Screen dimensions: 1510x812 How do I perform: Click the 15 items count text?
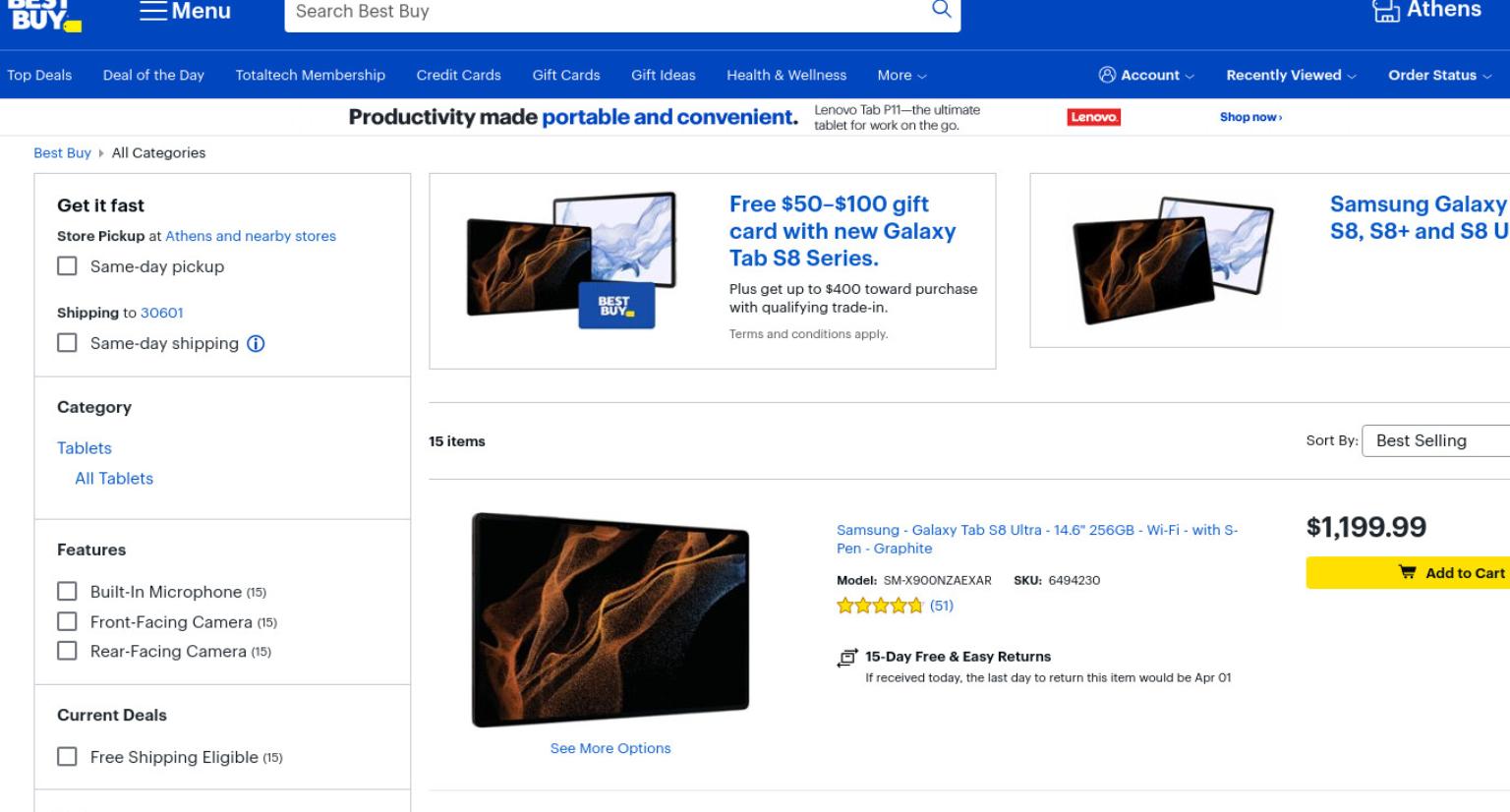(x=457, y=441)
